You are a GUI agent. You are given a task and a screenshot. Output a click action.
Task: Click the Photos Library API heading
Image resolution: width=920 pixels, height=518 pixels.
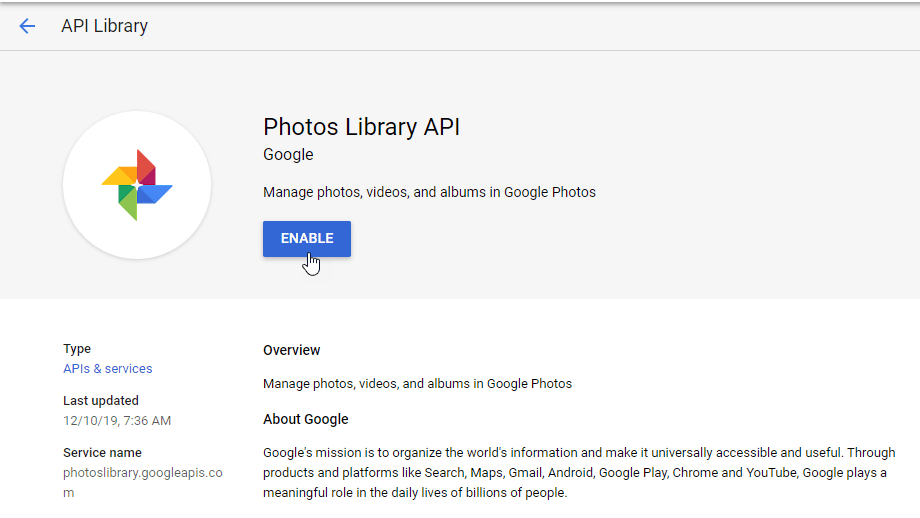coord(361,127)
